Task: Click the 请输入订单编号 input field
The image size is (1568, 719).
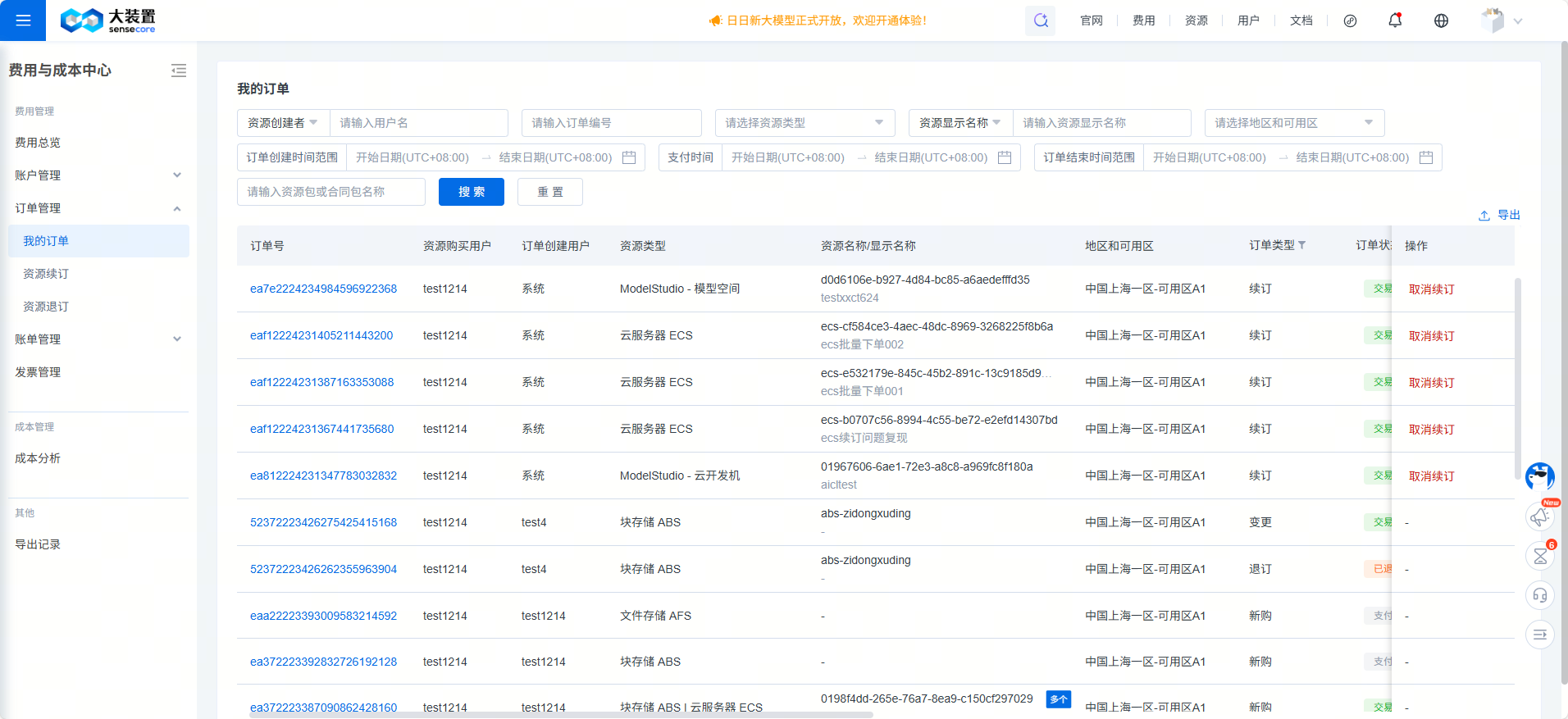Action: (611, 123)
